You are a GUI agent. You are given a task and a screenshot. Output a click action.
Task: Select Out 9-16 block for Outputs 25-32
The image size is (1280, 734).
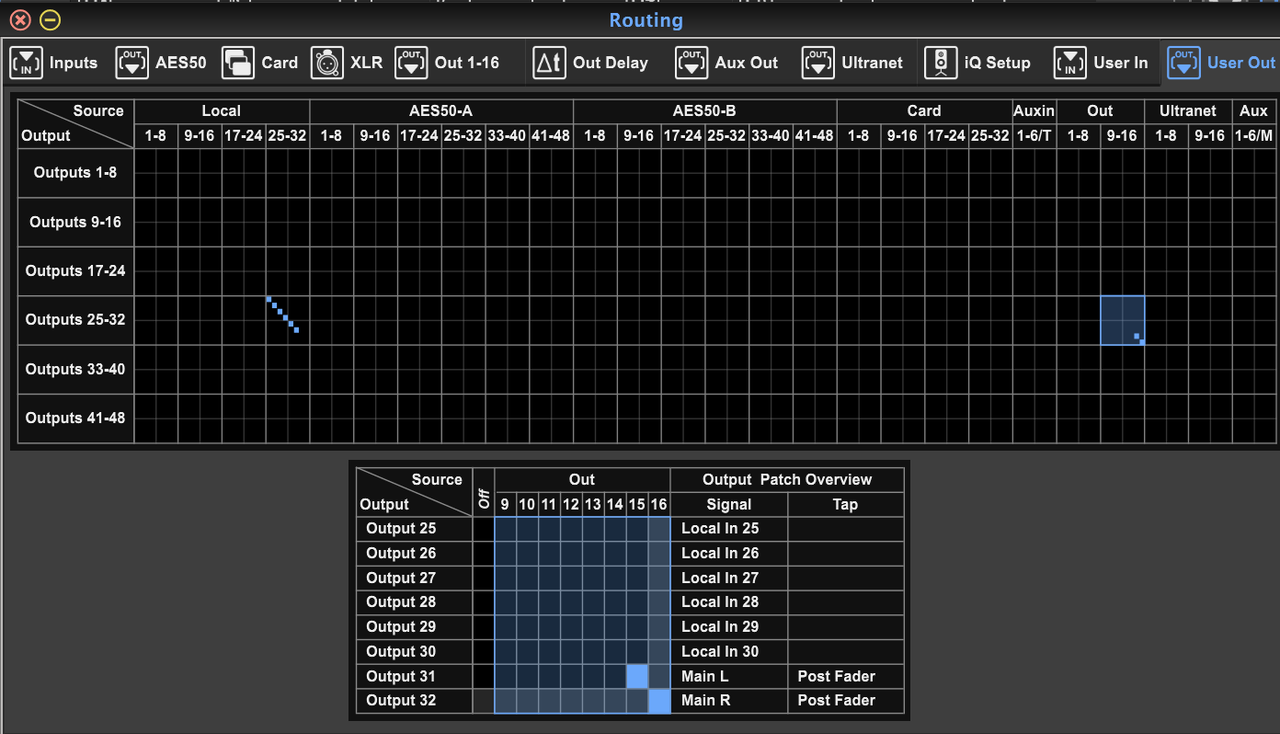pyautogui.click(x=1122, y=320)
